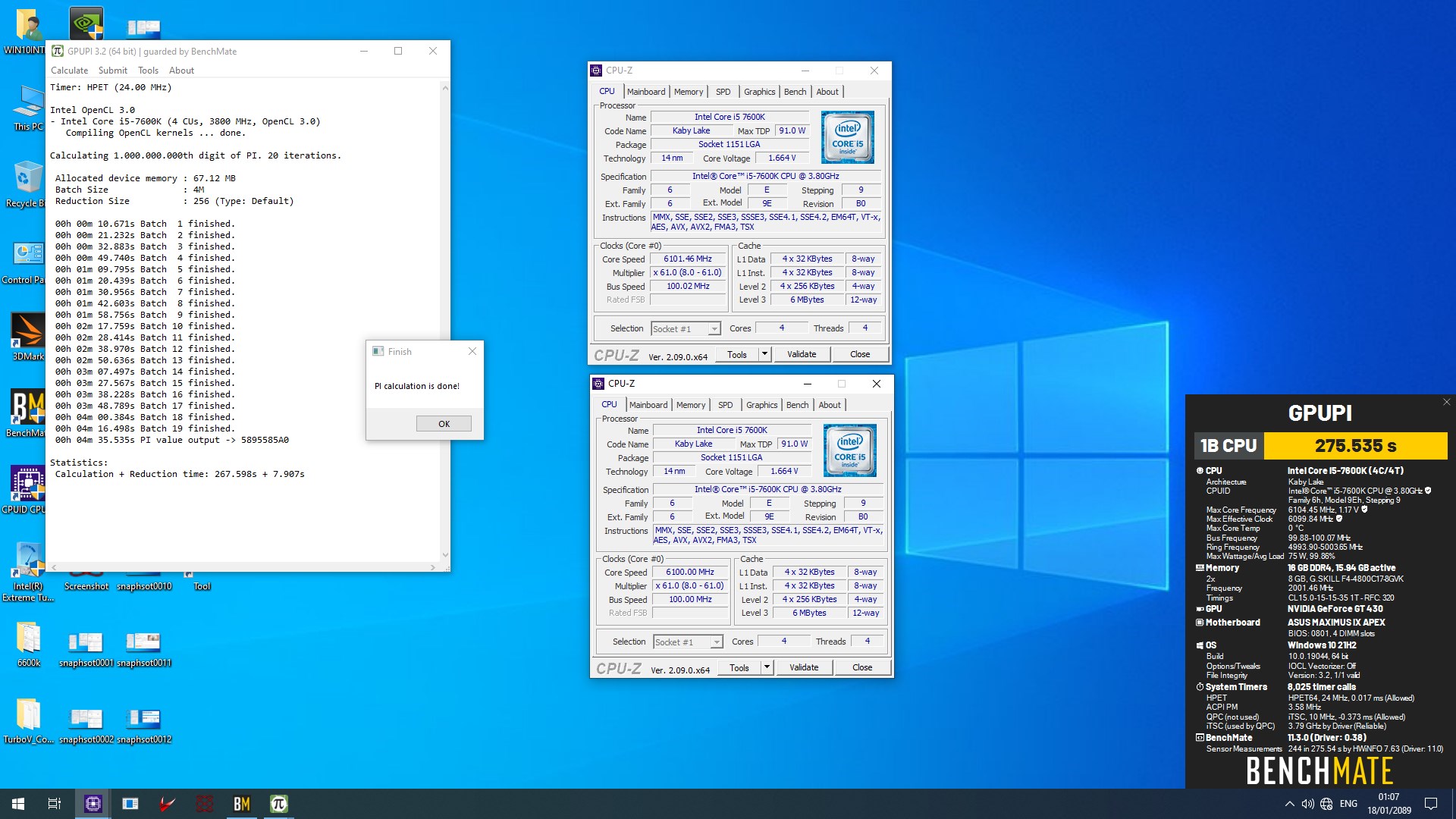This screenshot has width=1456, height=819.
Task: Open Calculate menu in GPUPI
Action: pyautogui.click(x=69, y=71)
